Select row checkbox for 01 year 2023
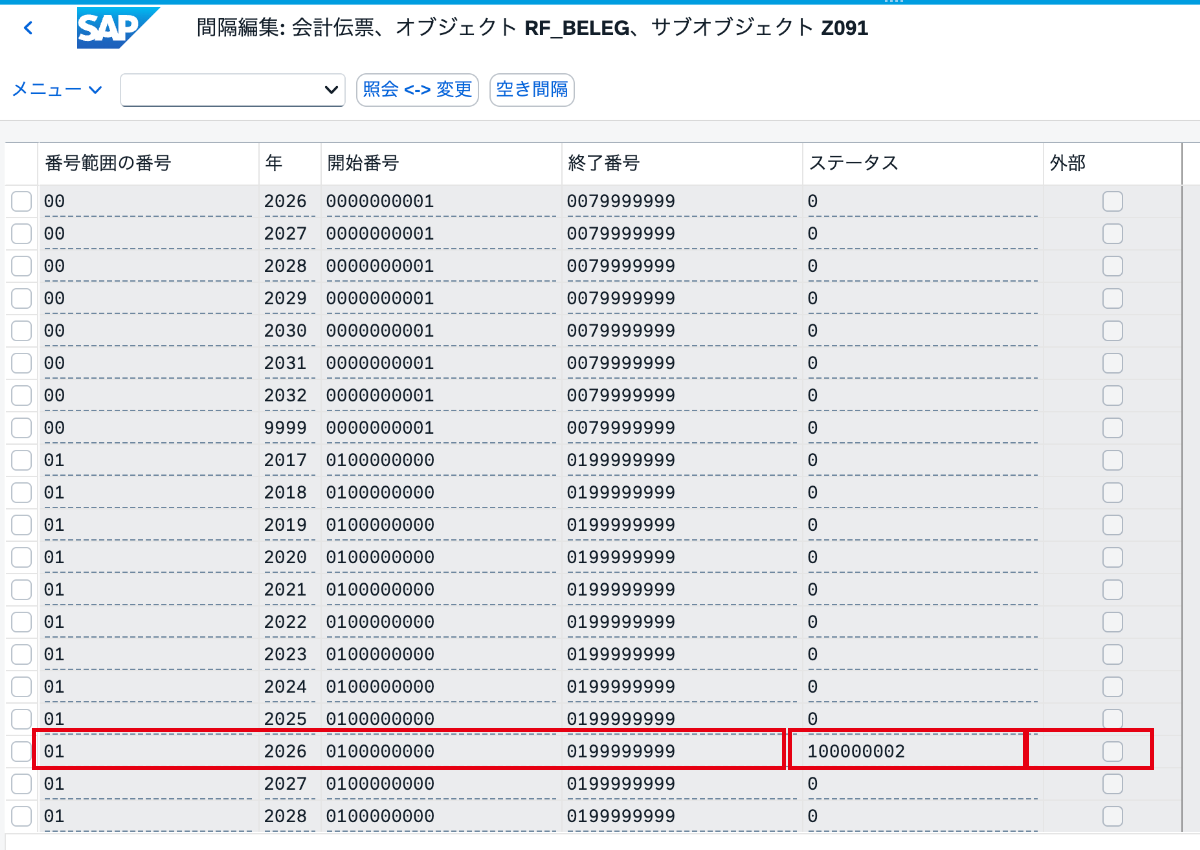1200x850 pixels. click(x=21, y=654)
